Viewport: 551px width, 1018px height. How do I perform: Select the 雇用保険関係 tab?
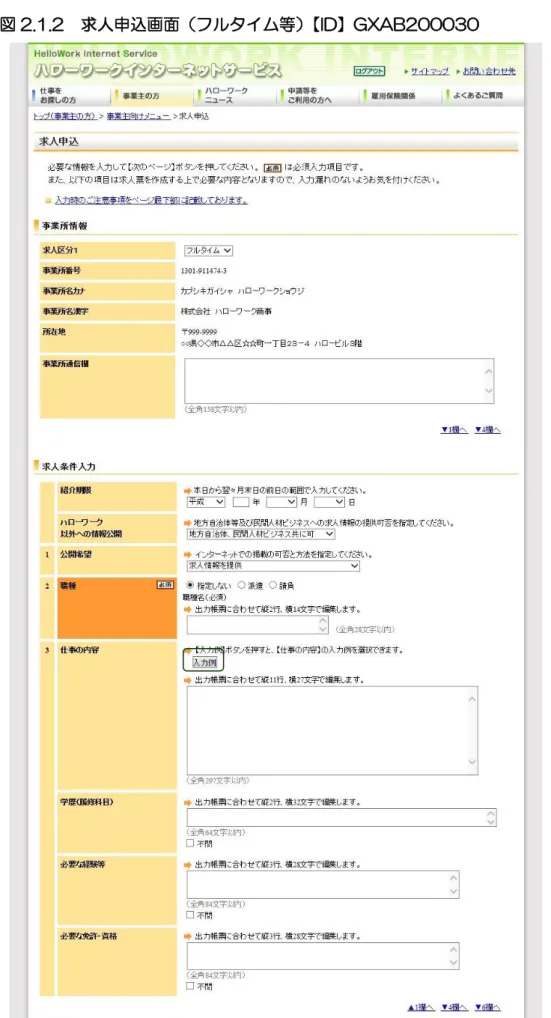point(401,95)
